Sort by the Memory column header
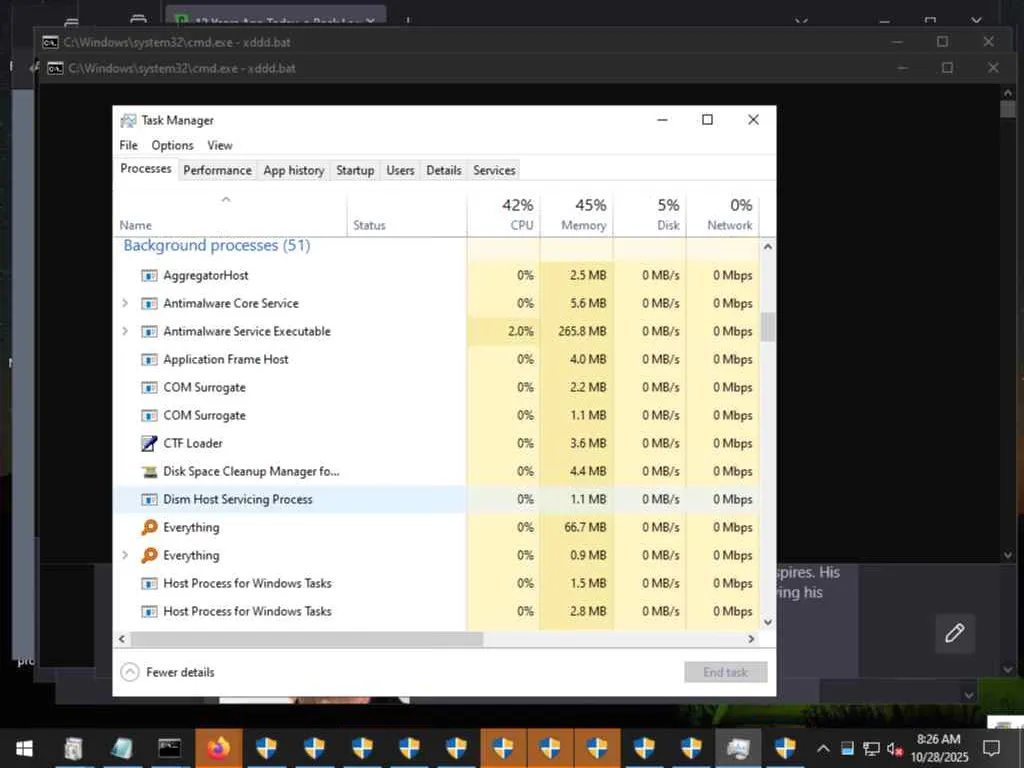Viewport: 1024px width, 768px height. tap(577, 214)
